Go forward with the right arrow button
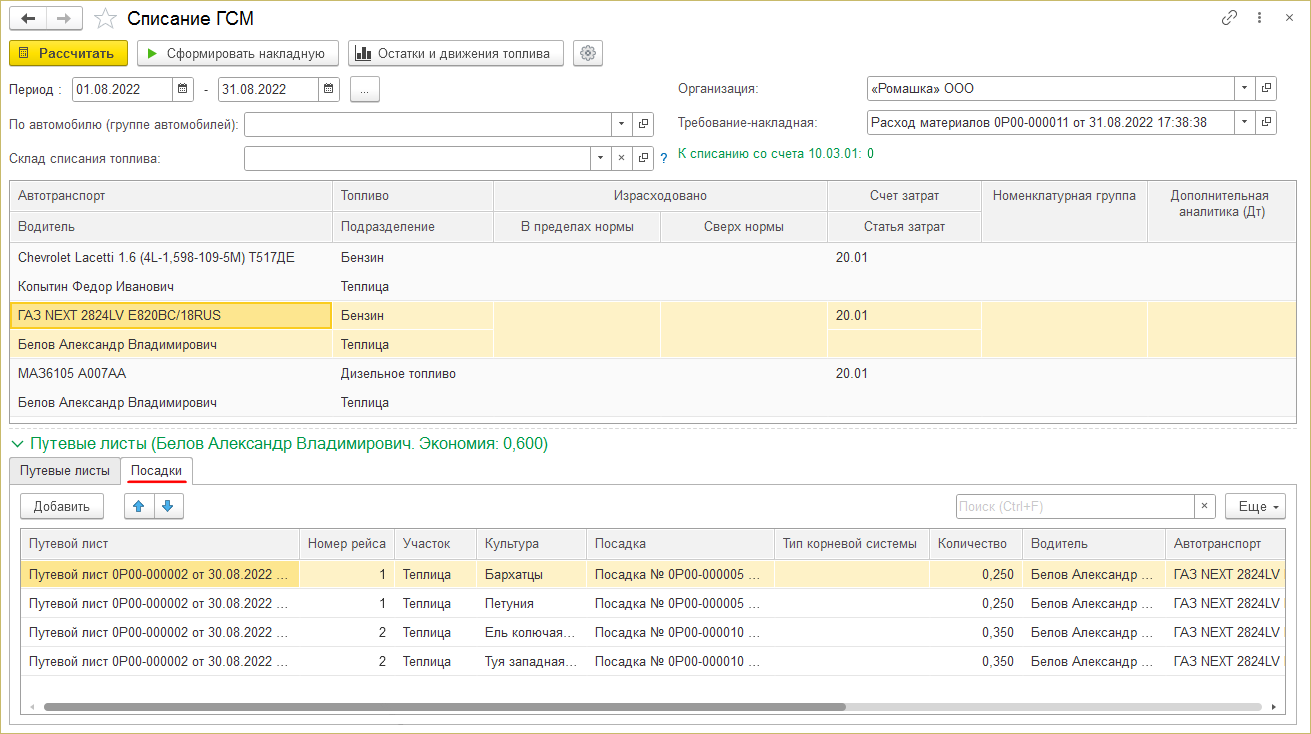 click(65, 19)
